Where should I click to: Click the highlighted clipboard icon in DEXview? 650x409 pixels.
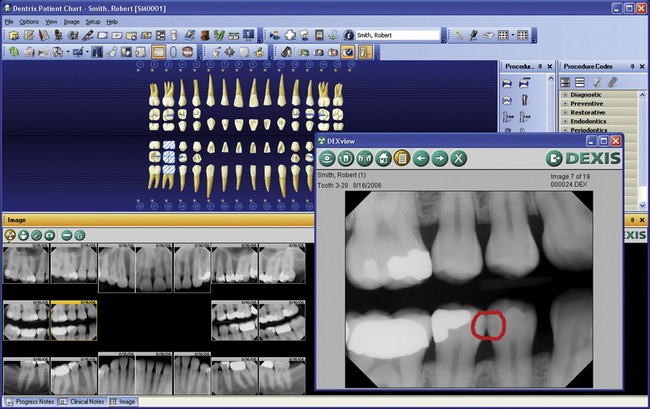401,158
